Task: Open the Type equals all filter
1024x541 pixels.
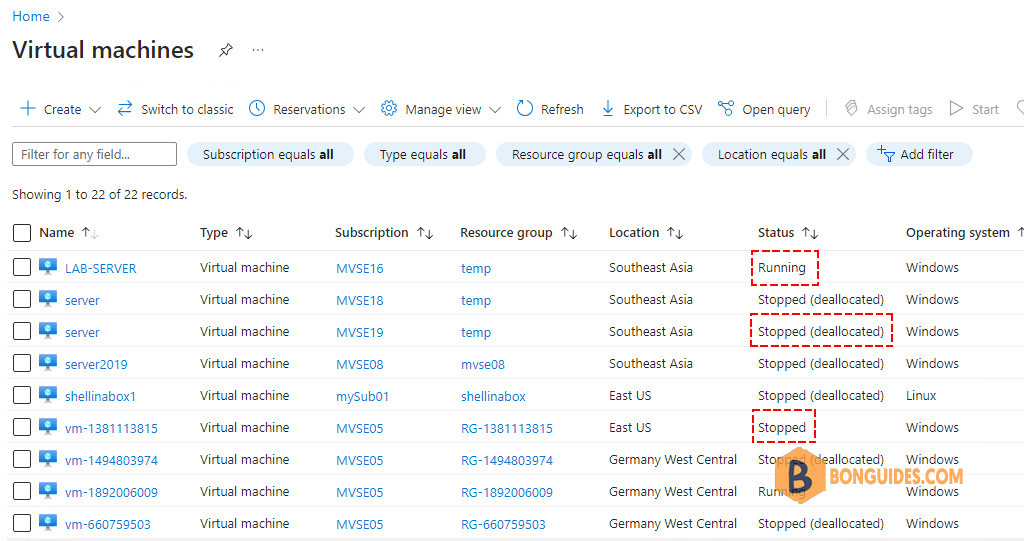Action: tap(424, 154)
